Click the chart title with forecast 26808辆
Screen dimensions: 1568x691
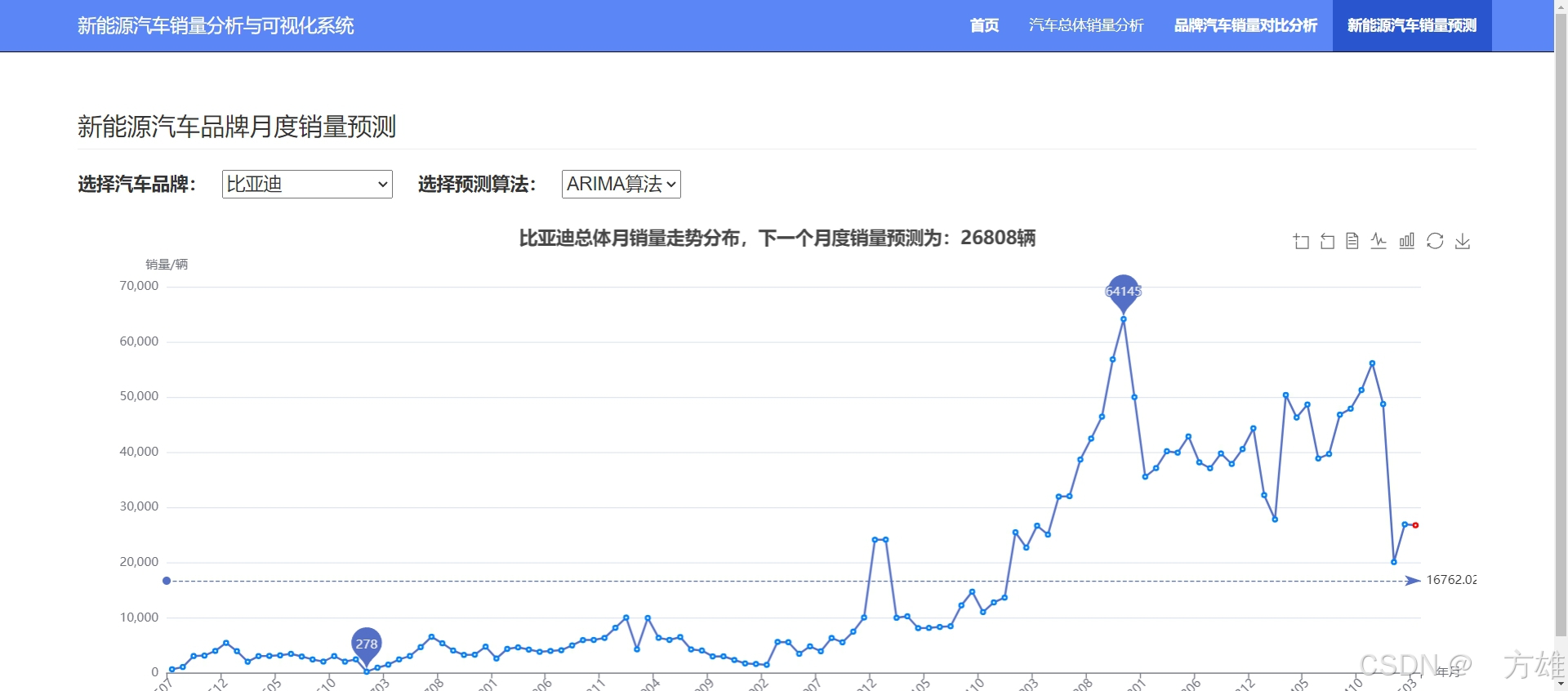coord(777,238)
